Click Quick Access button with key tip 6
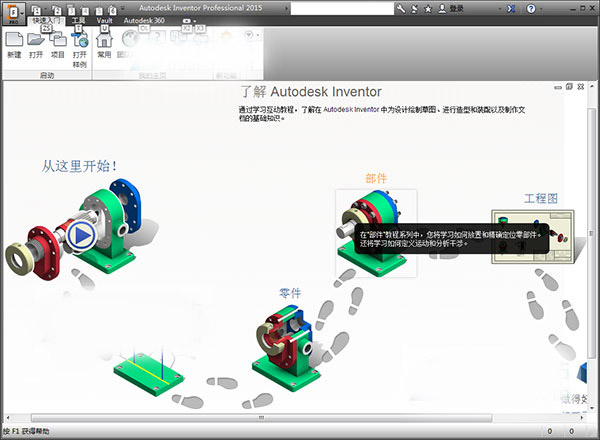 (112, 10)
